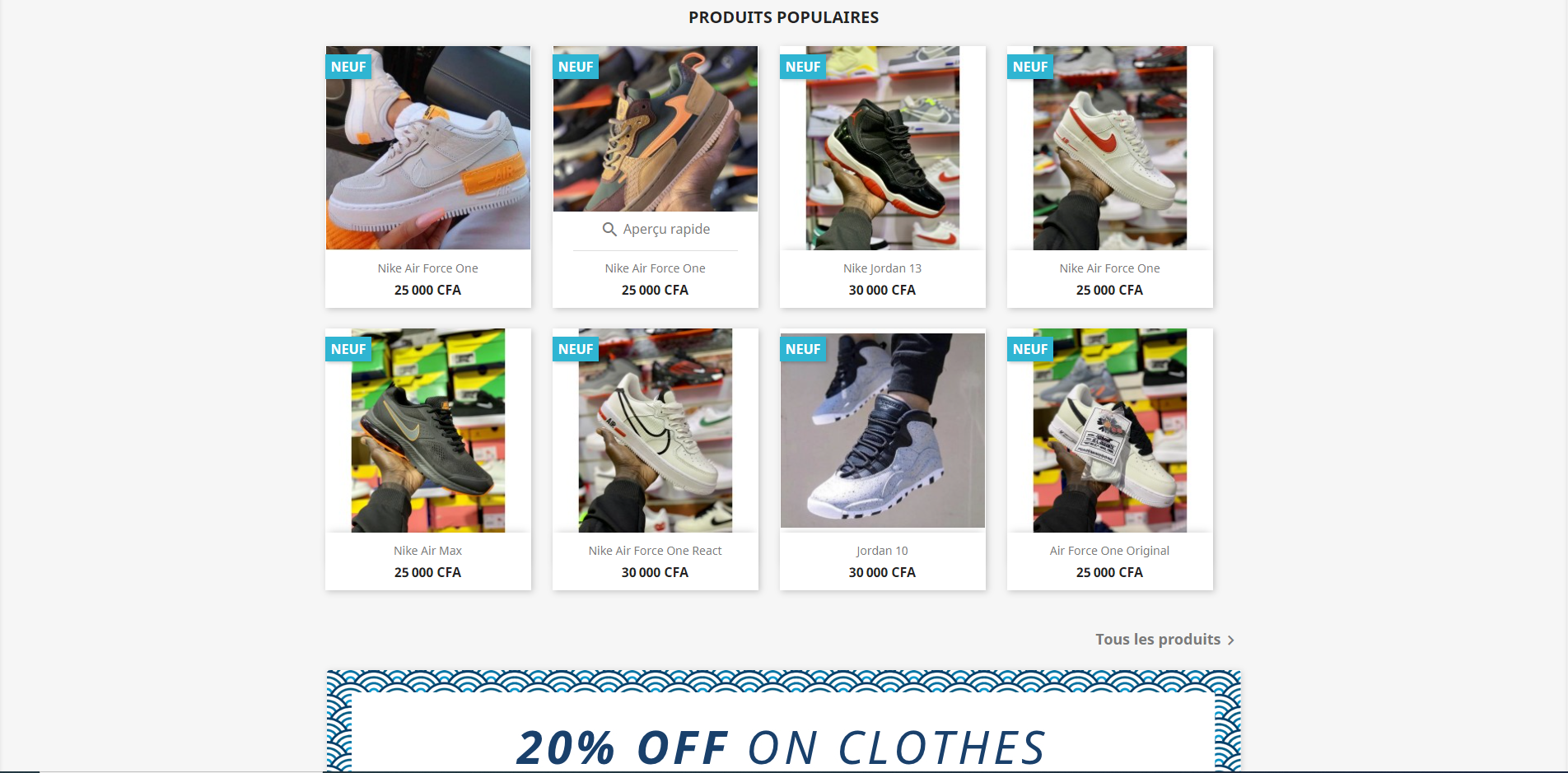Open the Nike Air Max product title
The height and width of the screenshot is (773, 1568).
(427, 551)
